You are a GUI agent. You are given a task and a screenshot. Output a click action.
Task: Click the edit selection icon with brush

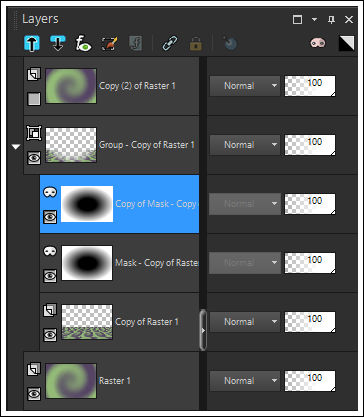pyautogui.click(x=109, y=44)
